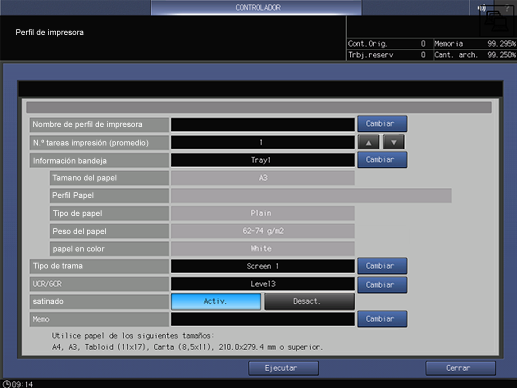This screenshot has width=517, height=388.
Task: Click the Plain paper type value
Action: (263, 213)
